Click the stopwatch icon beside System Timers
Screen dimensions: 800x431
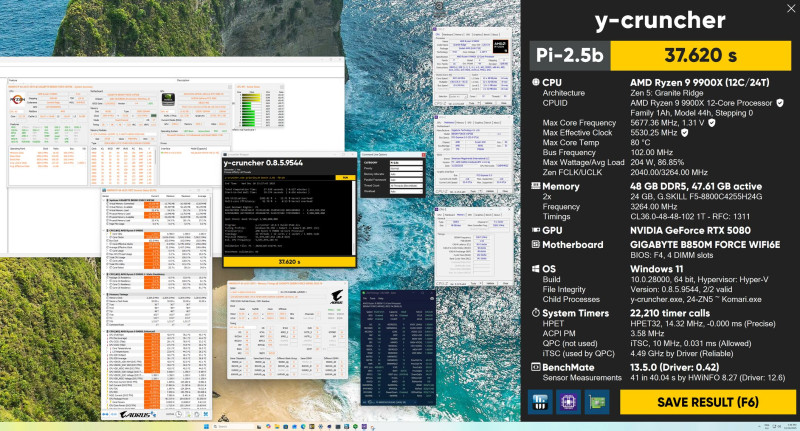(535, 313)
